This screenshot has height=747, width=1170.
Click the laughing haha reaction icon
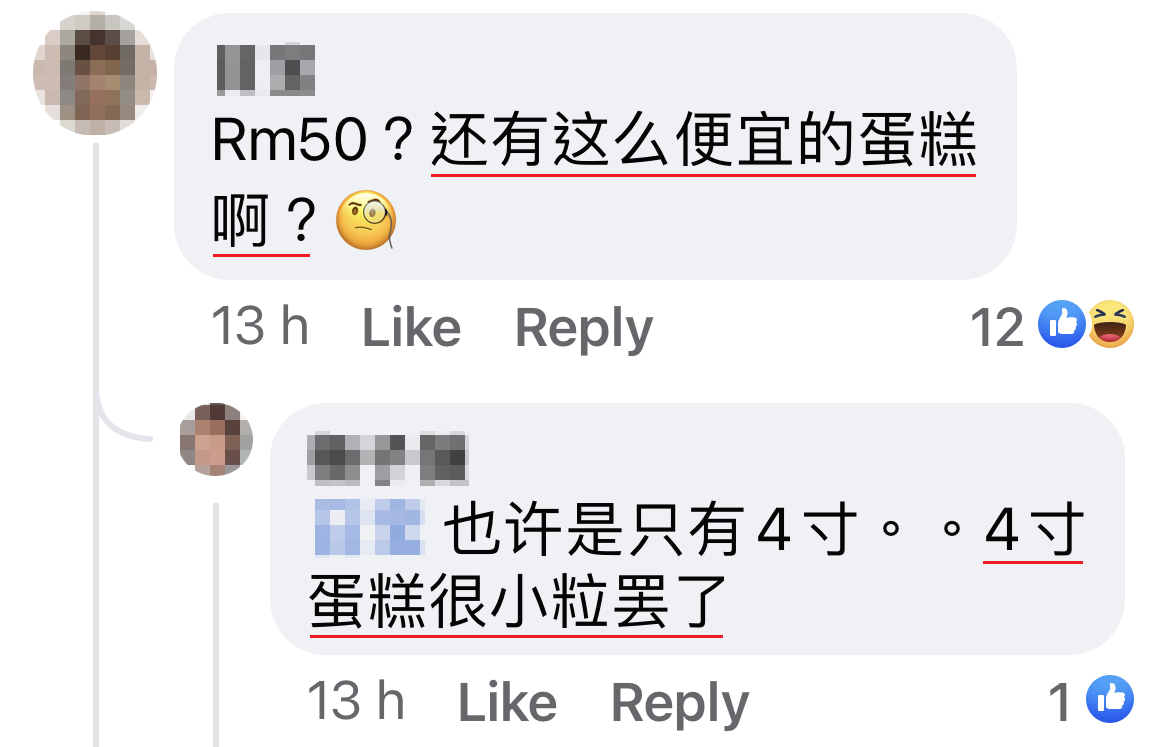1110,325
